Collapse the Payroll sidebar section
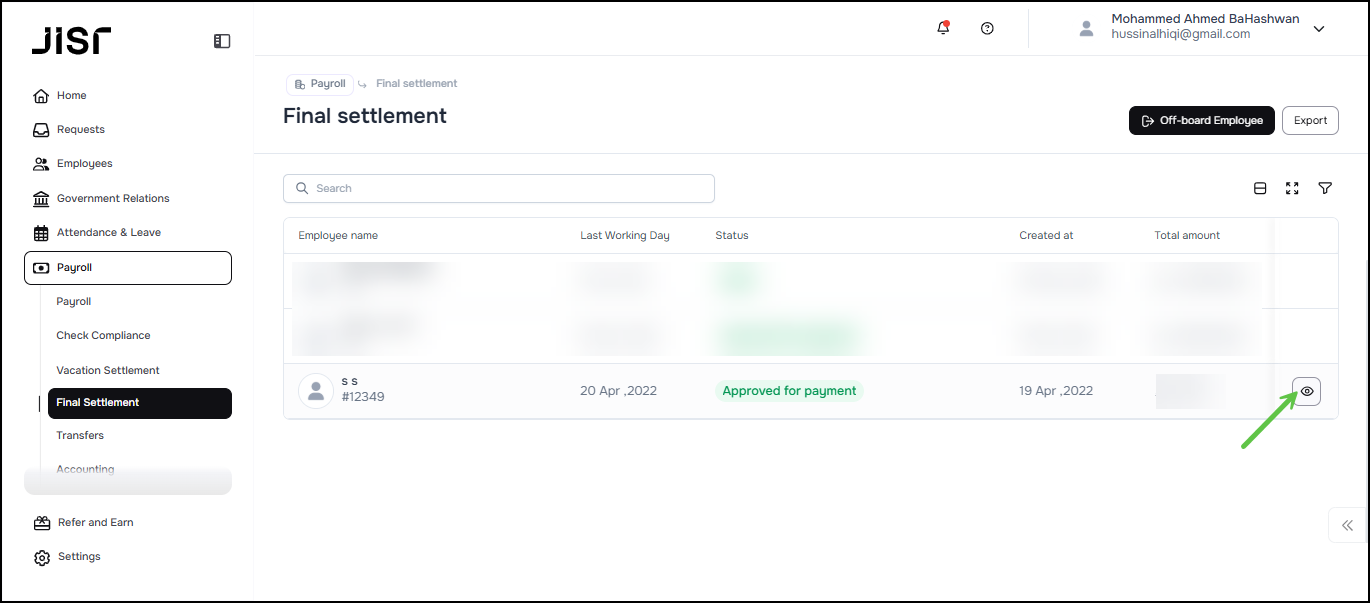The image size is (1370, 603). pyautogui.click(x=128, y=268)
